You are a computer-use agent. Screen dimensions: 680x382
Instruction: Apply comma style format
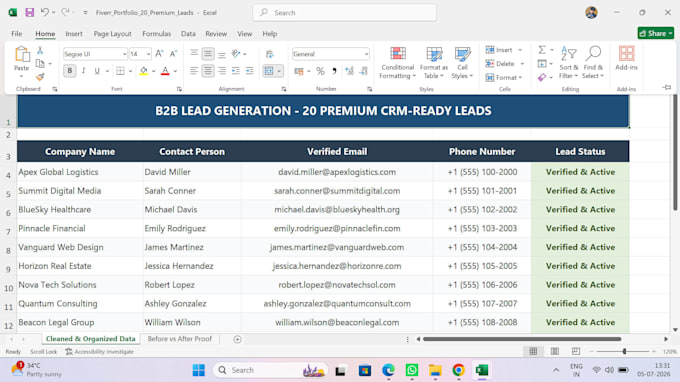tap(334, 71)
